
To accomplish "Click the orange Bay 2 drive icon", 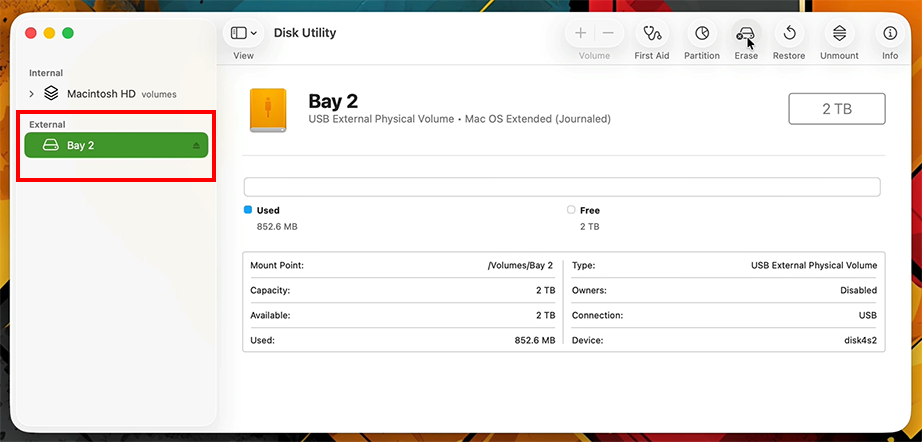I will [x=268, y=110].
